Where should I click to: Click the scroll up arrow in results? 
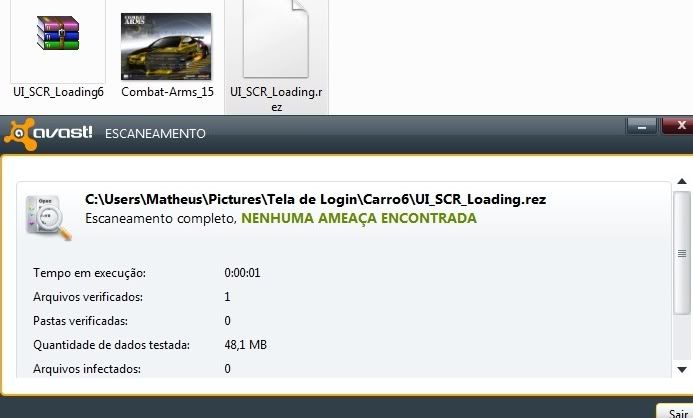[682, 181]
